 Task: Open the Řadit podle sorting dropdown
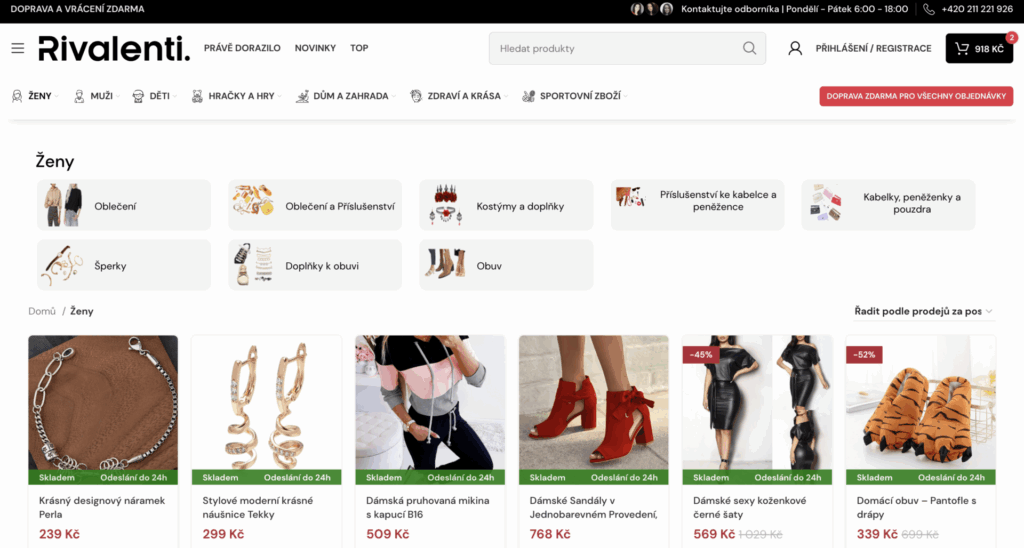click(x=923, y=311)
